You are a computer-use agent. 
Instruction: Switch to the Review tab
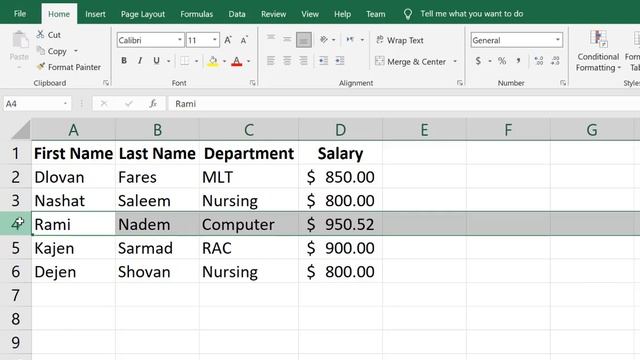(x=273, y=14)
